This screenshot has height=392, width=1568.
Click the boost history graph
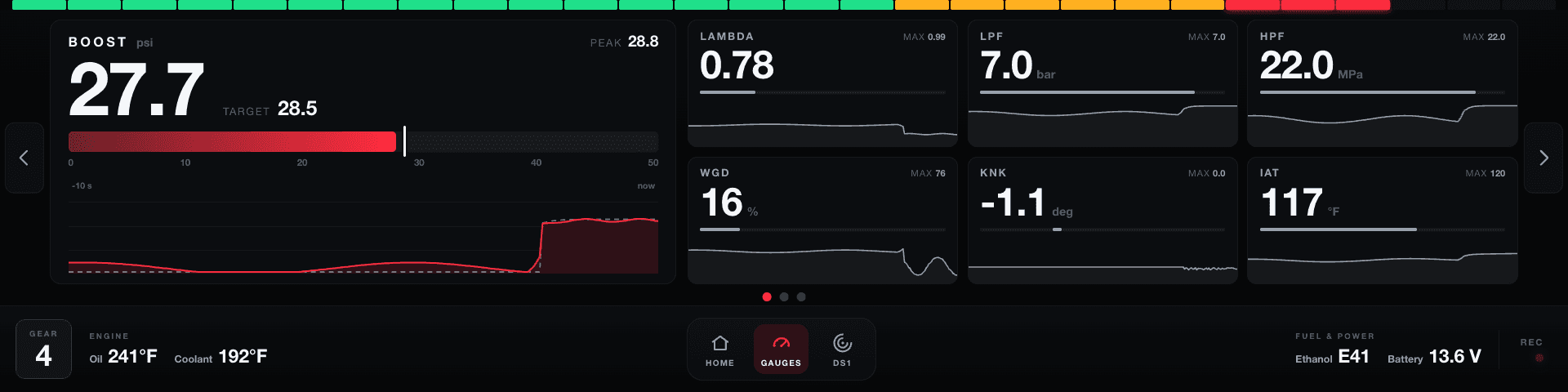point(363,237)
